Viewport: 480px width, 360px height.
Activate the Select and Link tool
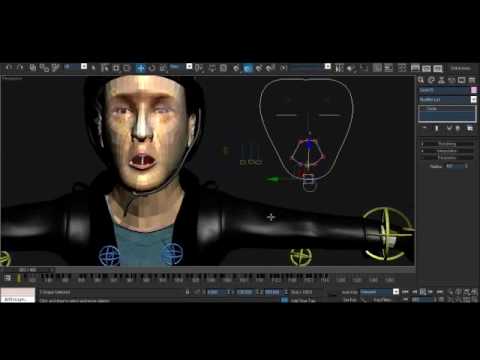33,68
